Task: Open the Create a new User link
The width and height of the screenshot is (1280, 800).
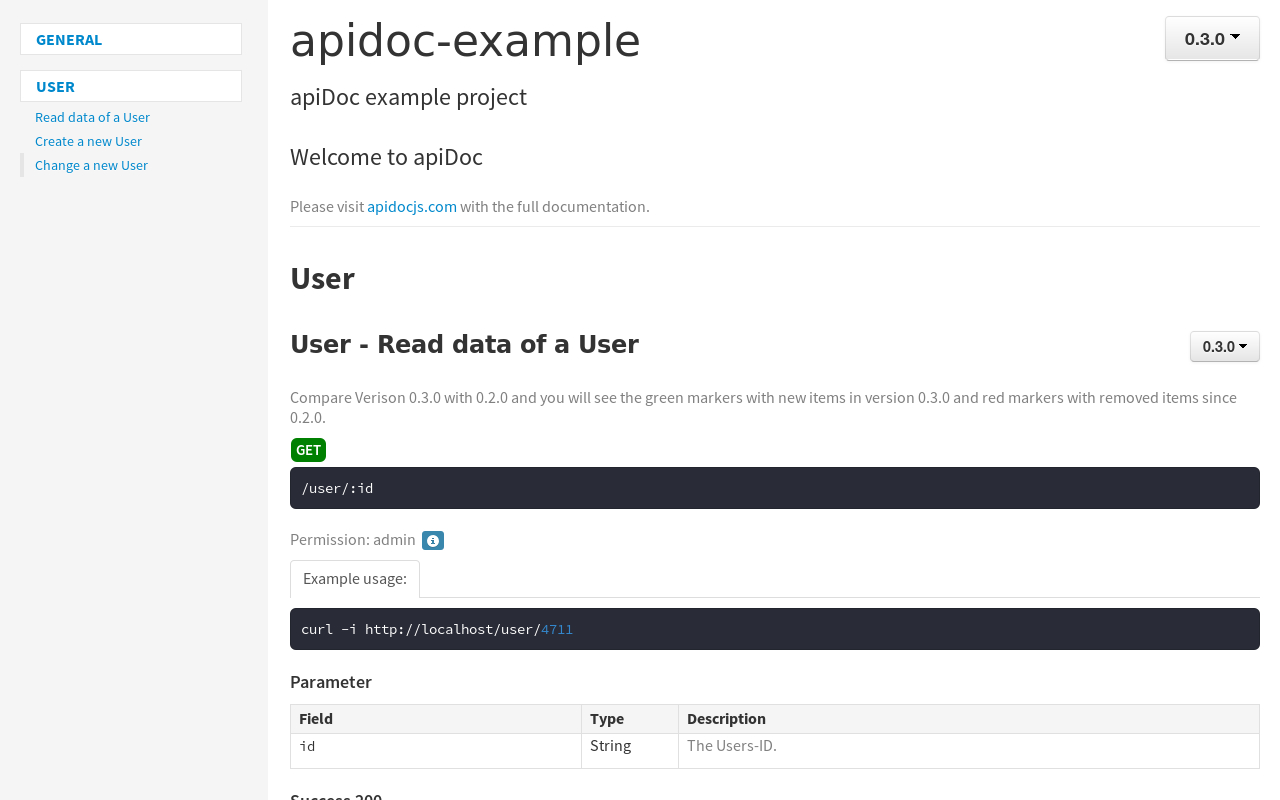Action: tap(88, 141)
